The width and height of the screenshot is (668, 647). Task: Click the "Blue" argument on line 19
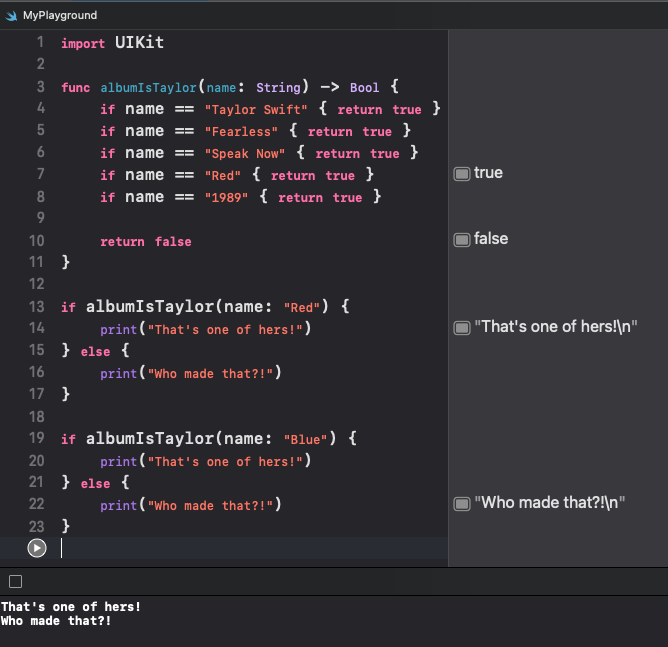click(305, 440)
